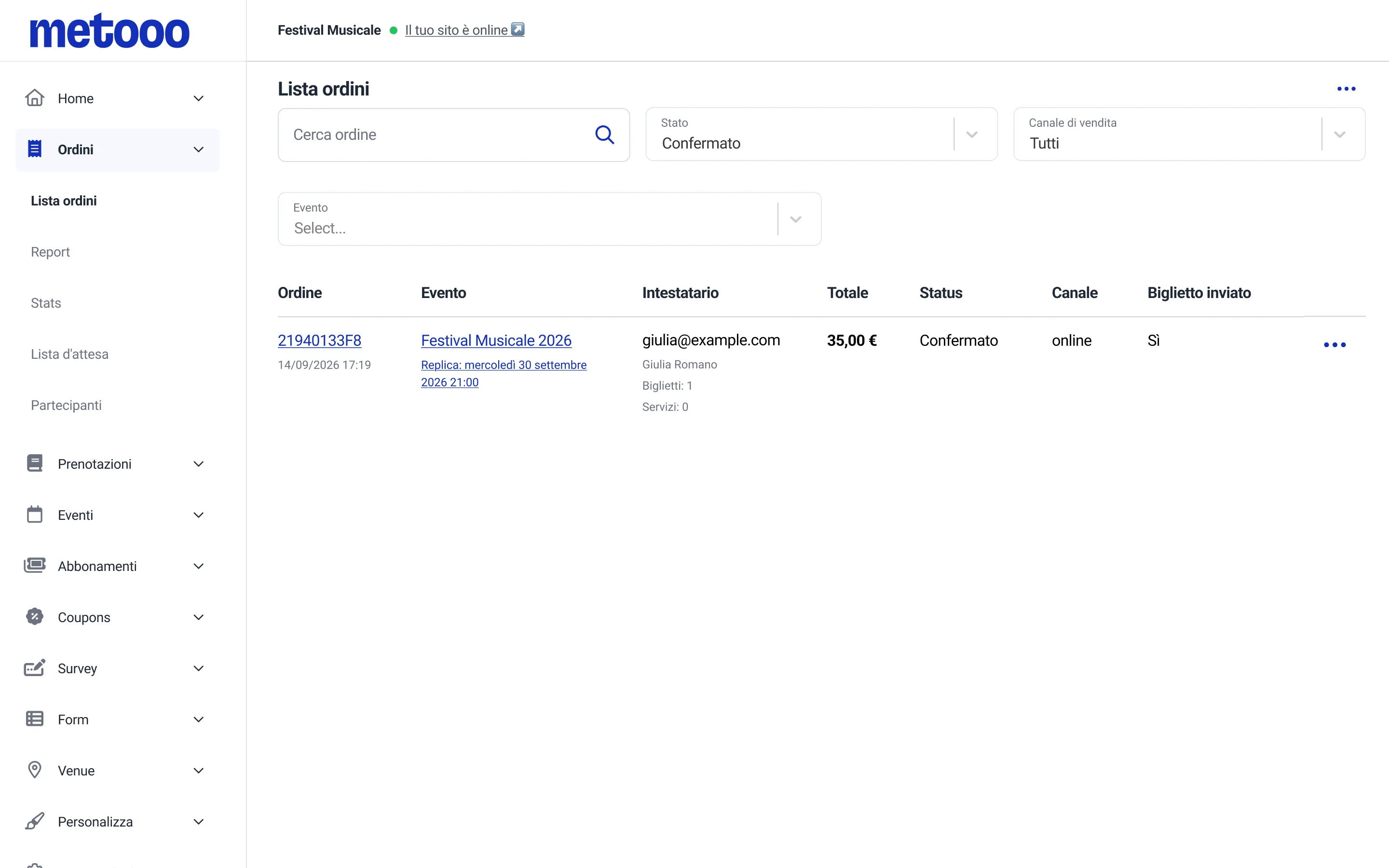The height and width of the screenshot is (868, 1389).
Task: Expand the Form chevron
Action: point(199,719)
